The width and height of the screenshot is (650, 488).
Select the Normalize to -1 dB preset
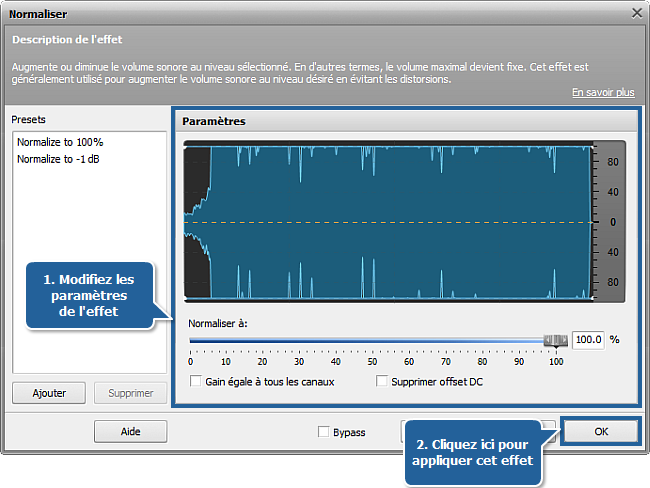tap(58, 159)
